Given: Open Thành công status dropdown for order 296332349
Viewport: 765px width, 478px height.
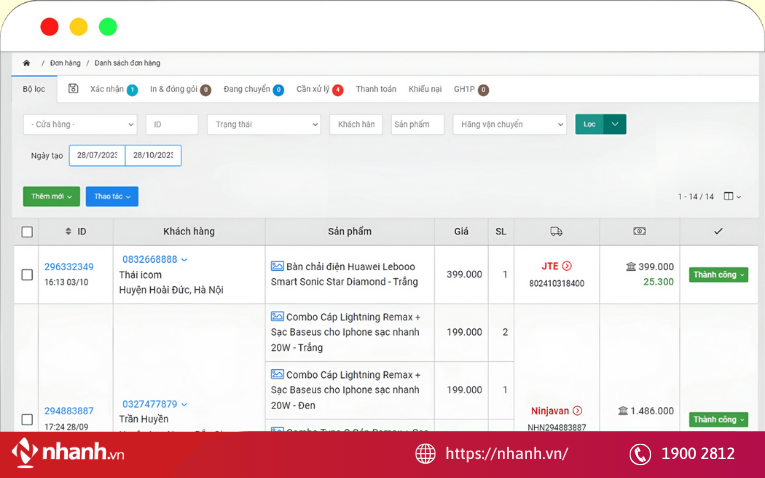Looking at the screenshot, I should (x=718, y=275).
